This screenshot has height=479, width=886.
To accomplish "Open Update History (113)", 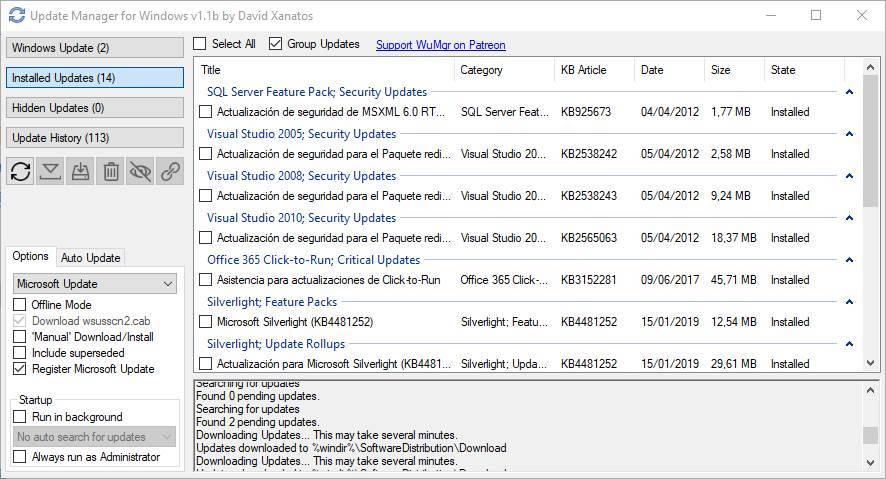I will pos(95,137).
